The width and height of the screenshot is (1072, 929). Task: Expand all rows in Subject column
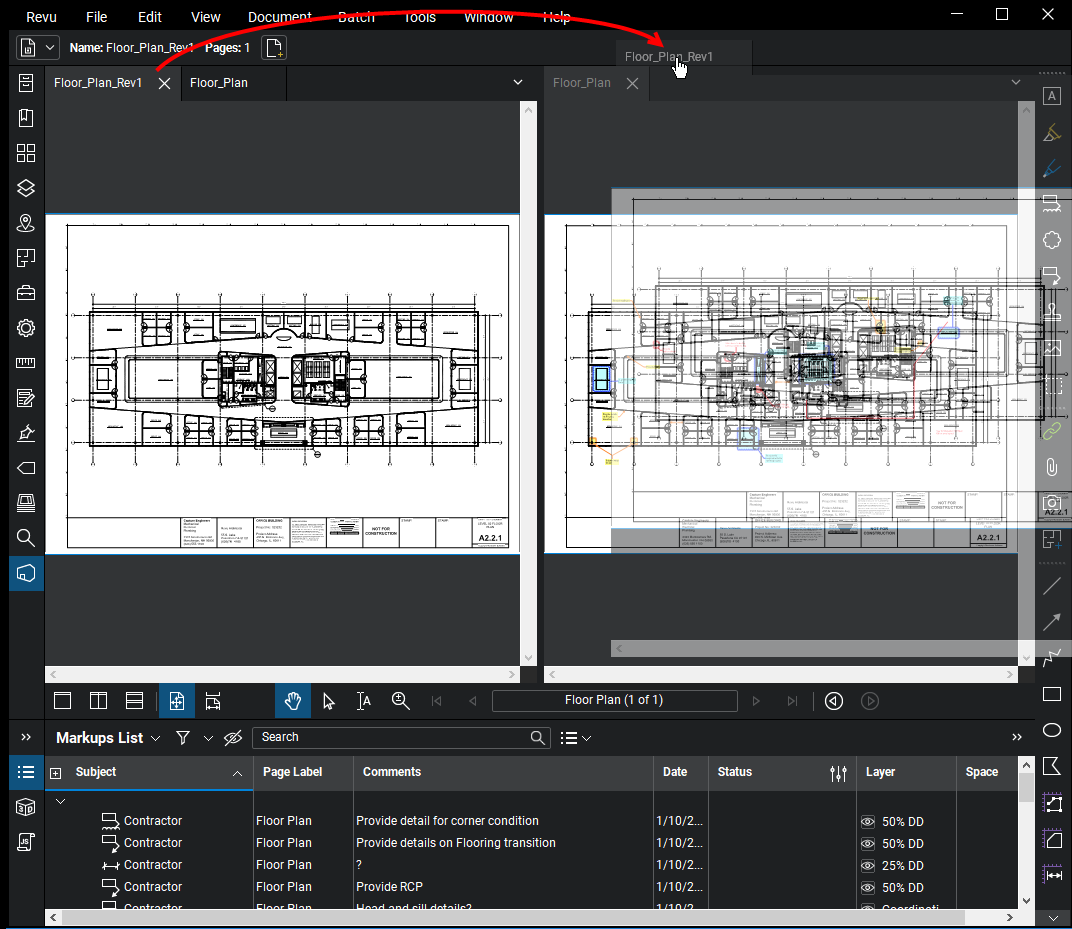[x=55, y=773]
